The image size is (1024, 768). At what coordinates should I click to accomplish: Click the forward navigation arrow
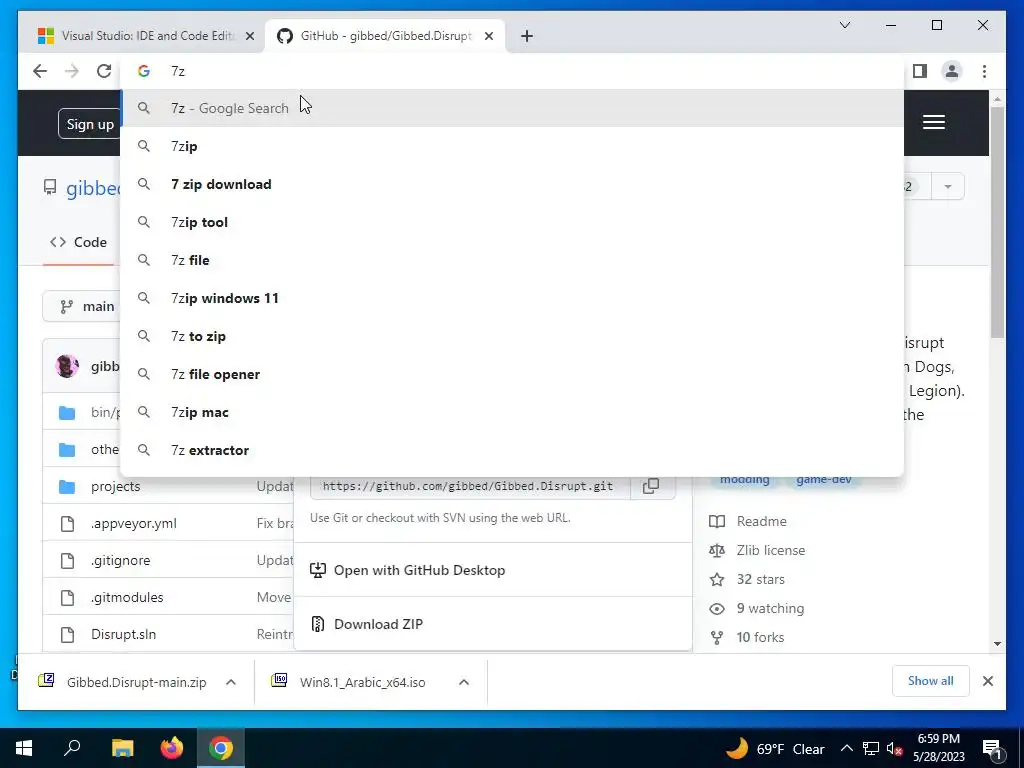[x=72, y=71]
